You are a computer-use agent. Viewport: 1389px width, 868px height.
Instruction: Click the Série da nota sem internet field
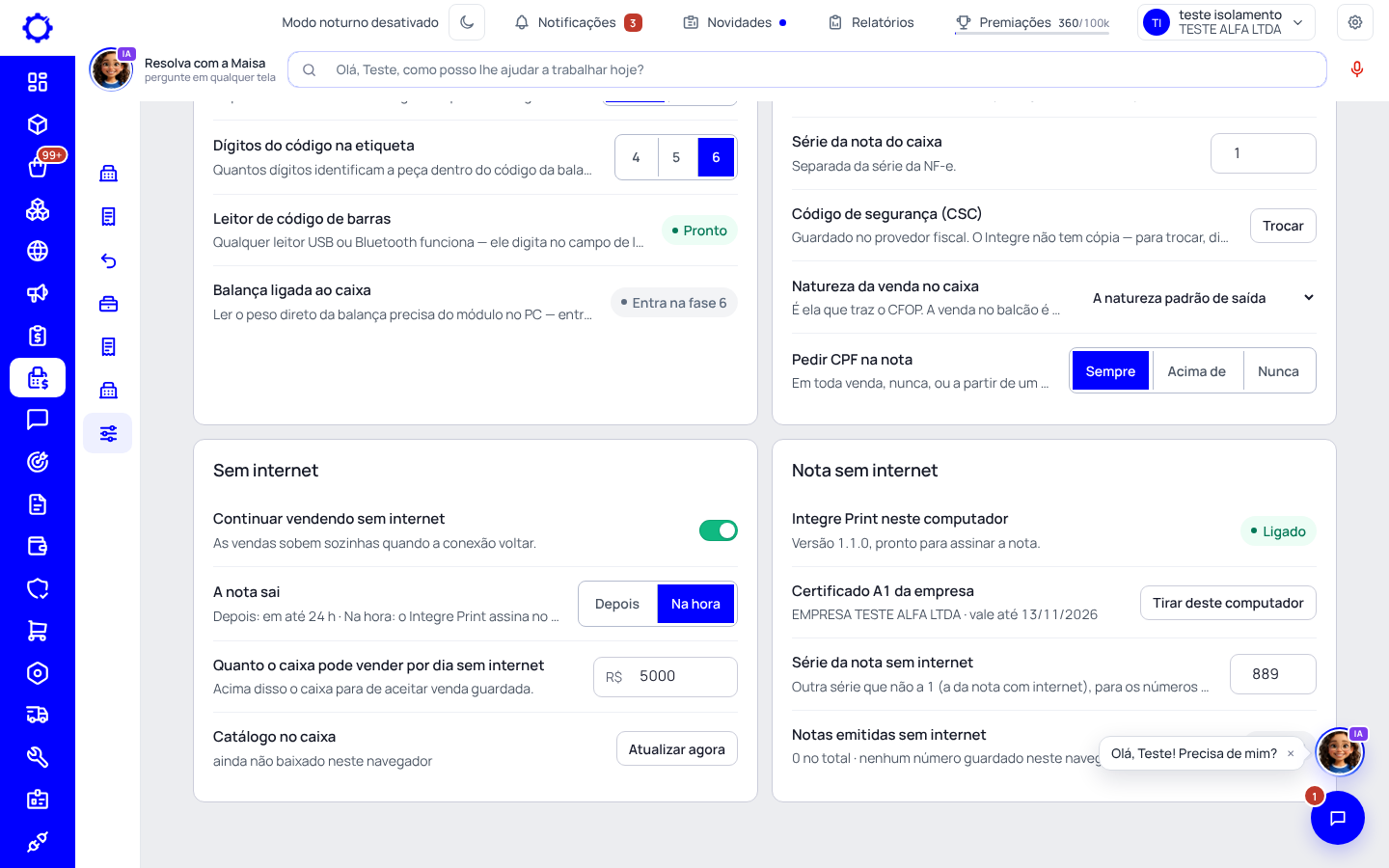point(1273,674)
